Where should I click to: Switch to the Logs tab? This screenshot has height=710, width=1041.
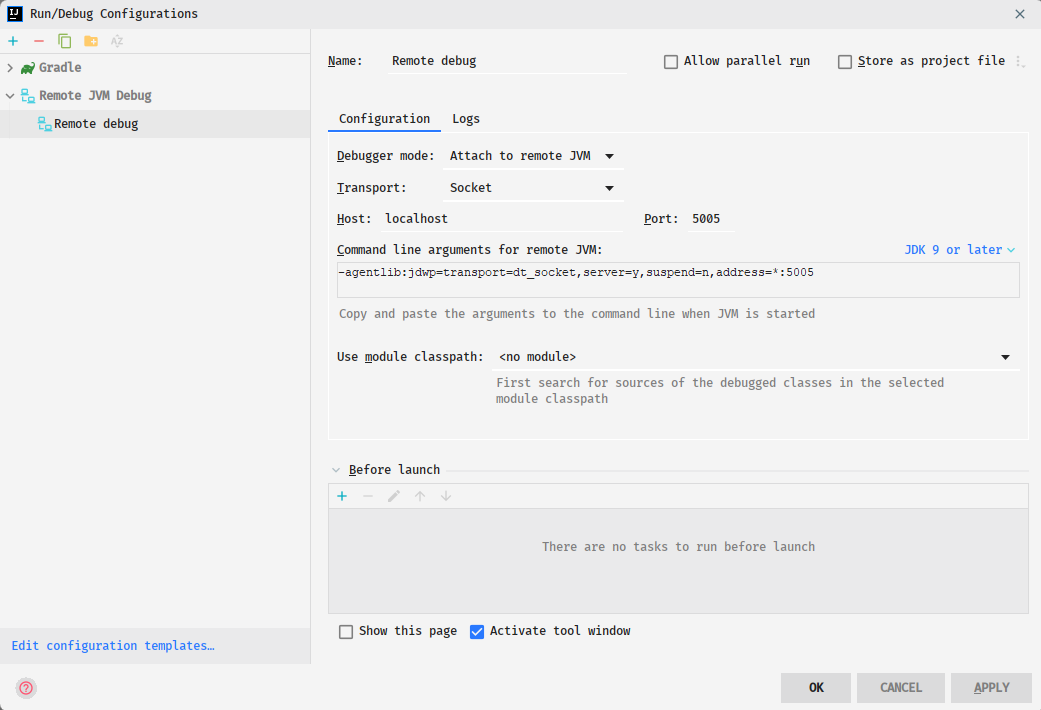click(466, 117)
